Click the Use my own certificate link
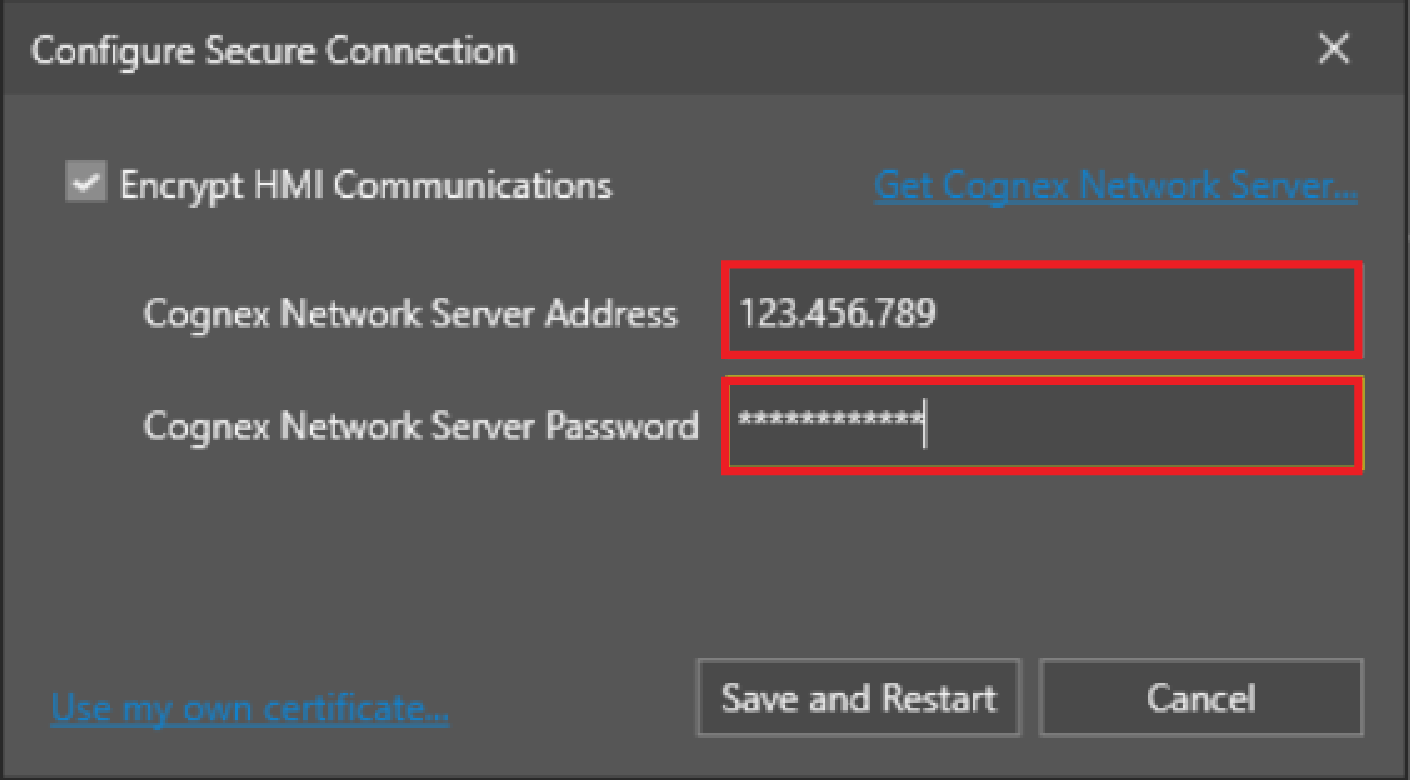Viewport: 1411px width, 781px height. pyautogui.click(x=250, y=708)
